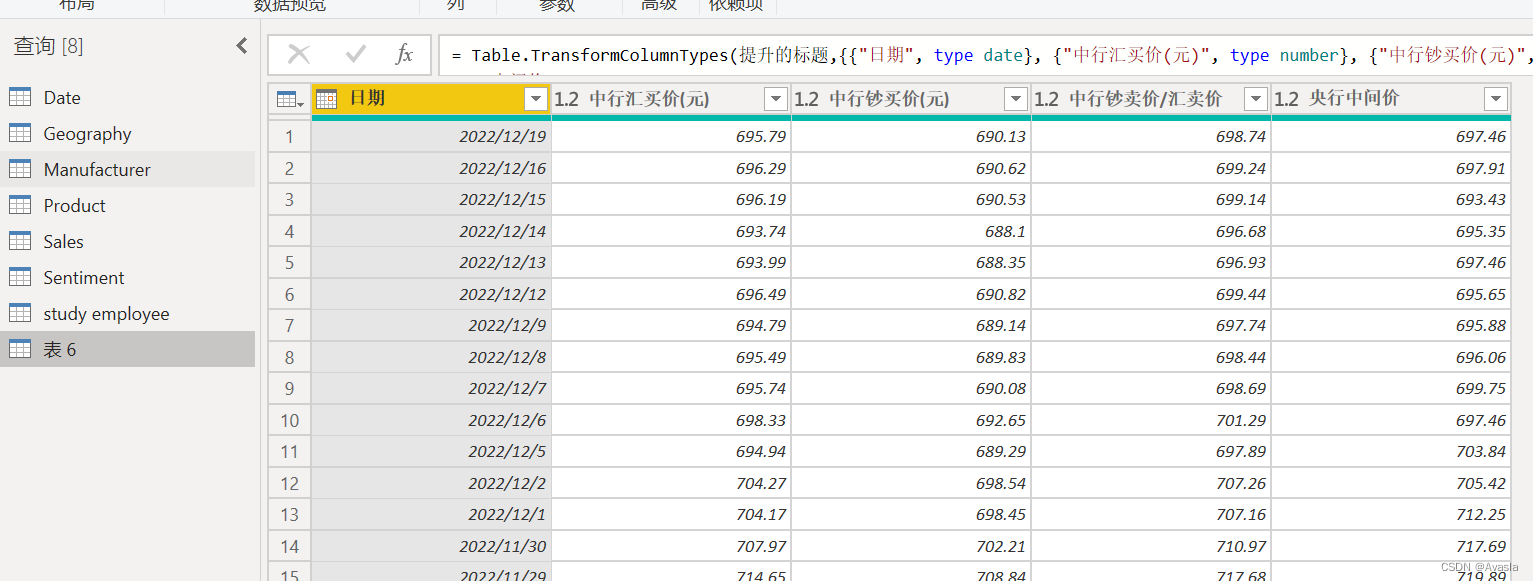Select the study employee query
Viewport: 1533px width, 581px height.
[128, 313]
